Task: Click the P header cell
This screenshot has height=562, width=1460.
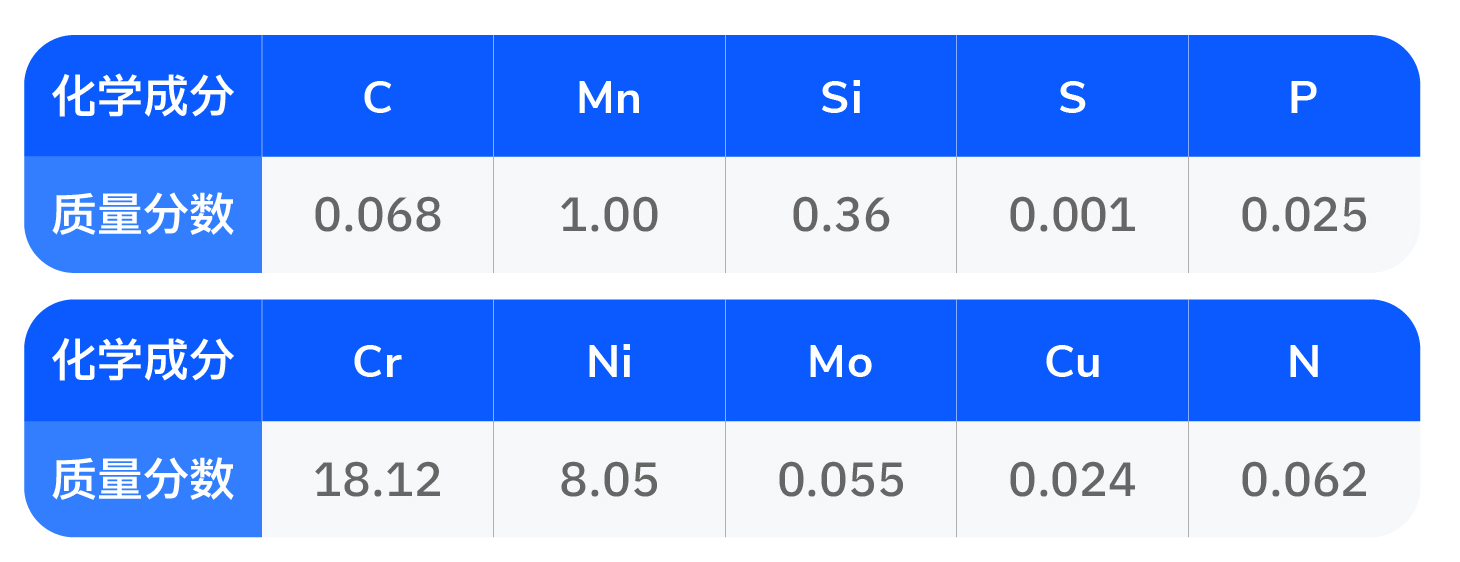Action: click(1303, 97)
